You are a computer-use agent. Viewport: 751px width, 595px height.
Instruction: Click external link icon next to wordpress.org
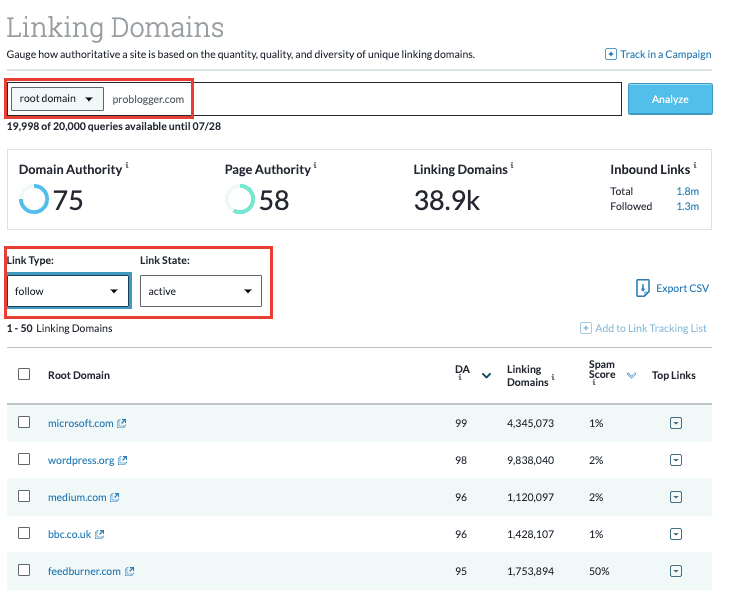point(123,461)
